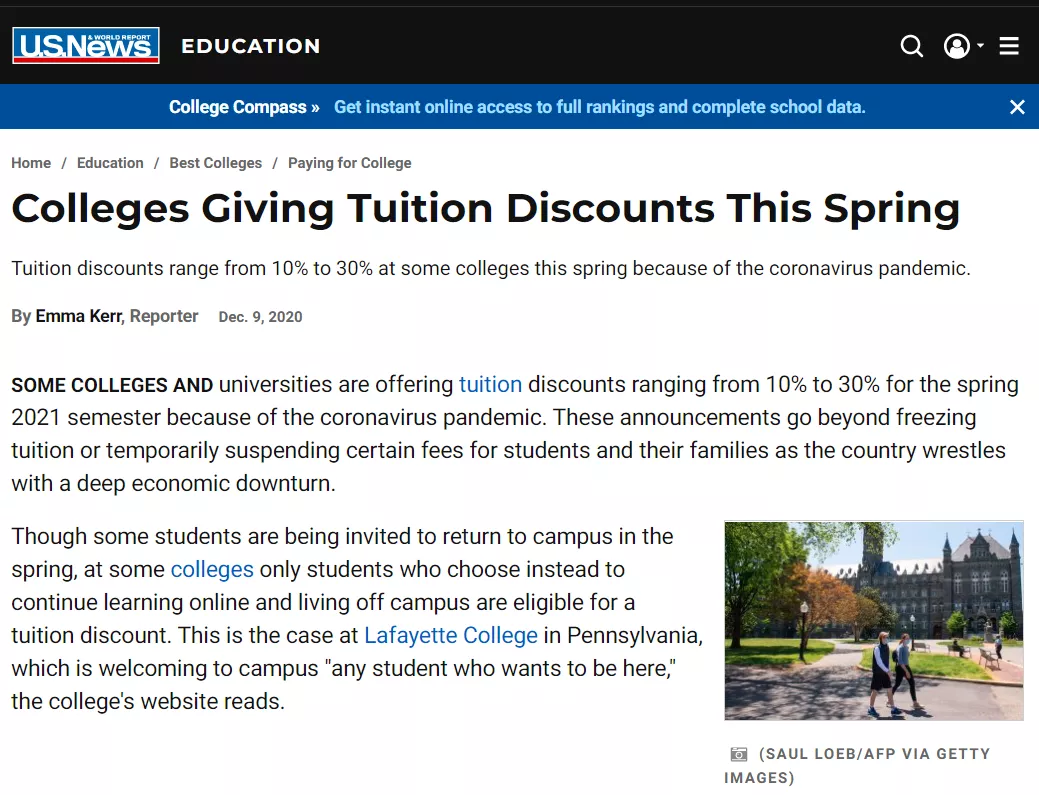Open the hamburger menu icon
This screenshot has height=795, width=1039.
click(1009, 46)
